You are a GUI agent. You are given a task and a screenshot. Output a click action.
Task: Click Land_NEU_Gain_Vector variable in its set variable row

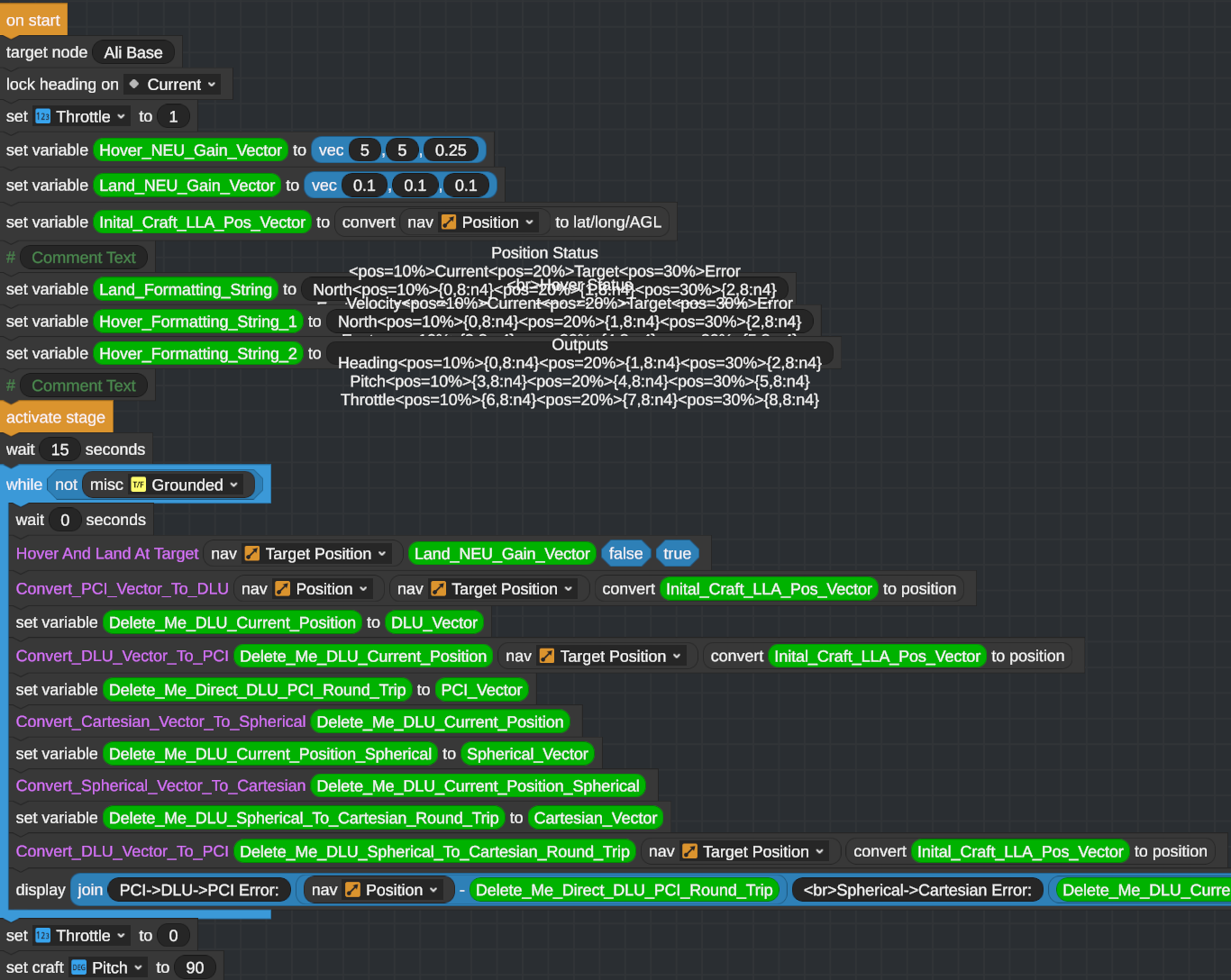[187, 186]
